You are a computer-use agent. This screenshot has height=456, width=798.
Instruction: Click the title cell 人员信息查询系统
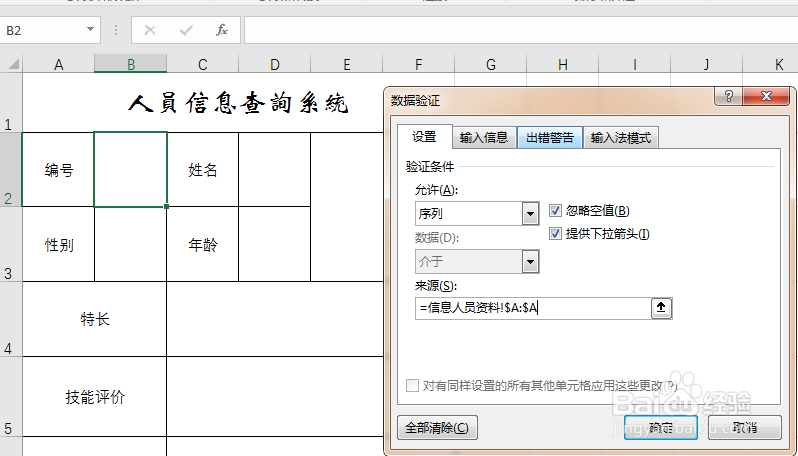(x=238, y=103)
